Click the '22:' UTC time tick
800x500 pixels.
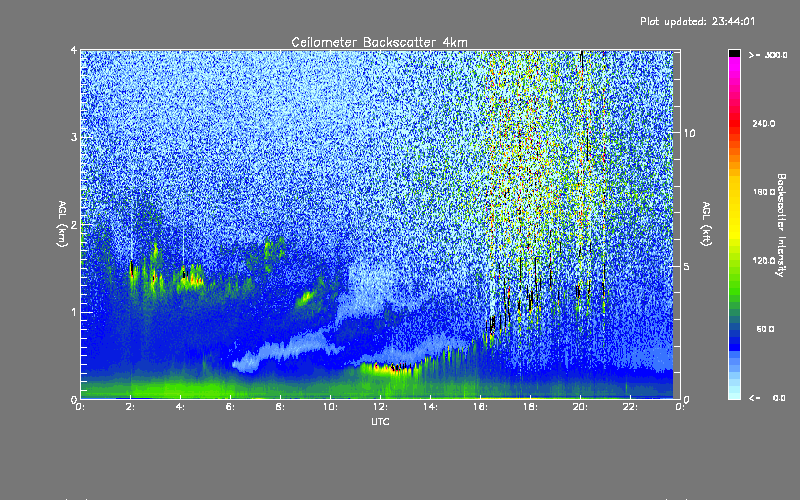630,407
